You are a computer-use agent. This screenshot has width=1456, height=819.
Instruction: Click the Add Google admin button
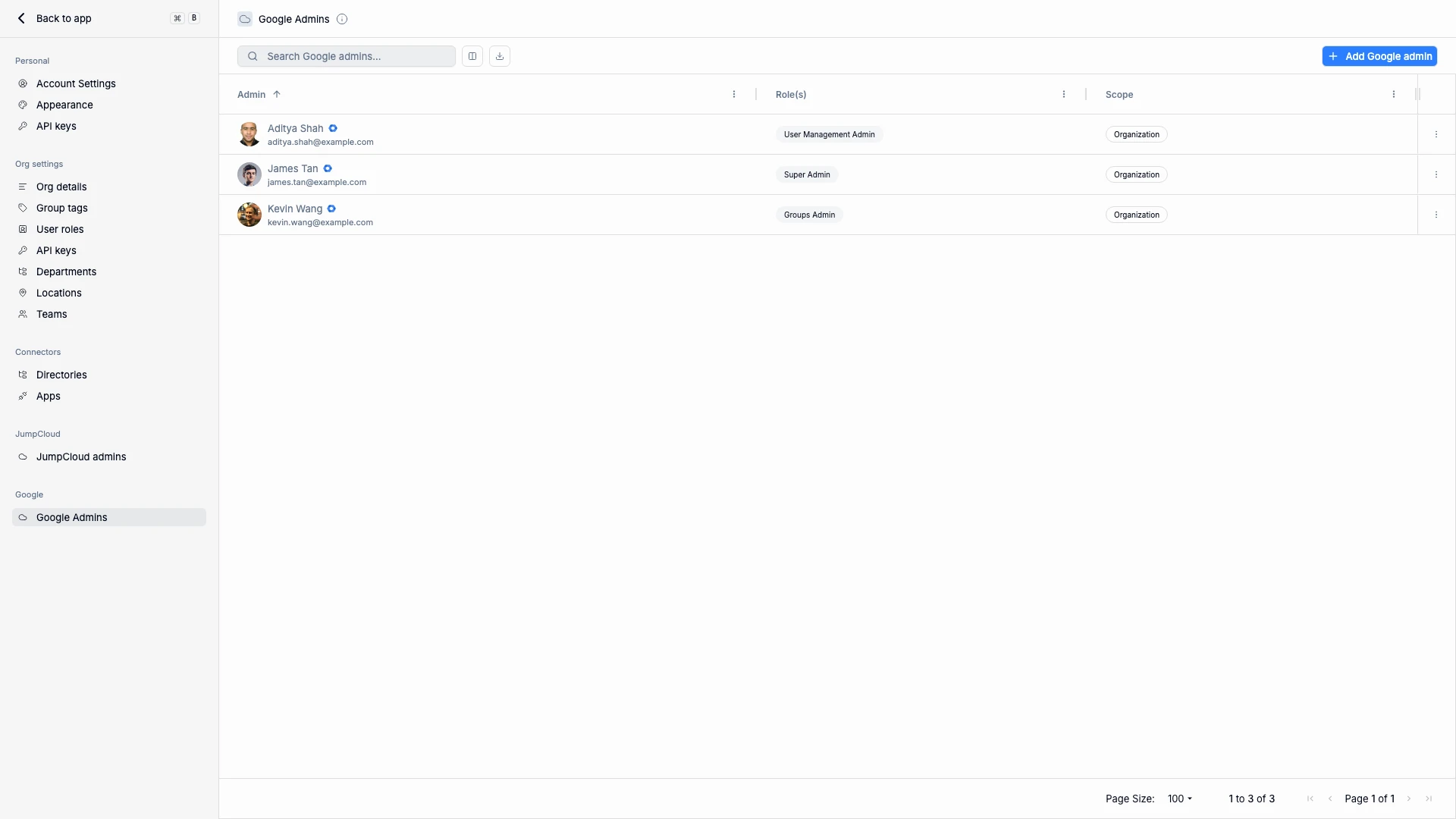[1380, 55]
